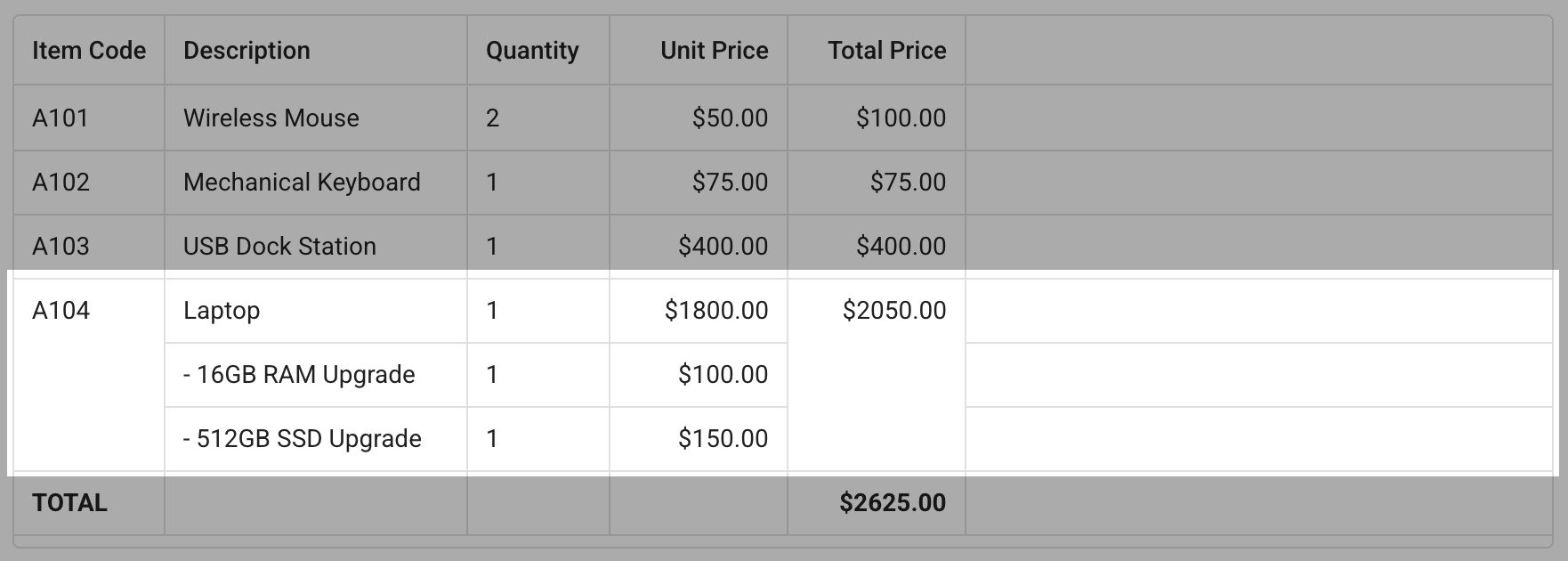The width and height of the screenshot is (1568, 561).
Task: Select the $150.00 SSD upgrade price
Action: tap(723, 439)
